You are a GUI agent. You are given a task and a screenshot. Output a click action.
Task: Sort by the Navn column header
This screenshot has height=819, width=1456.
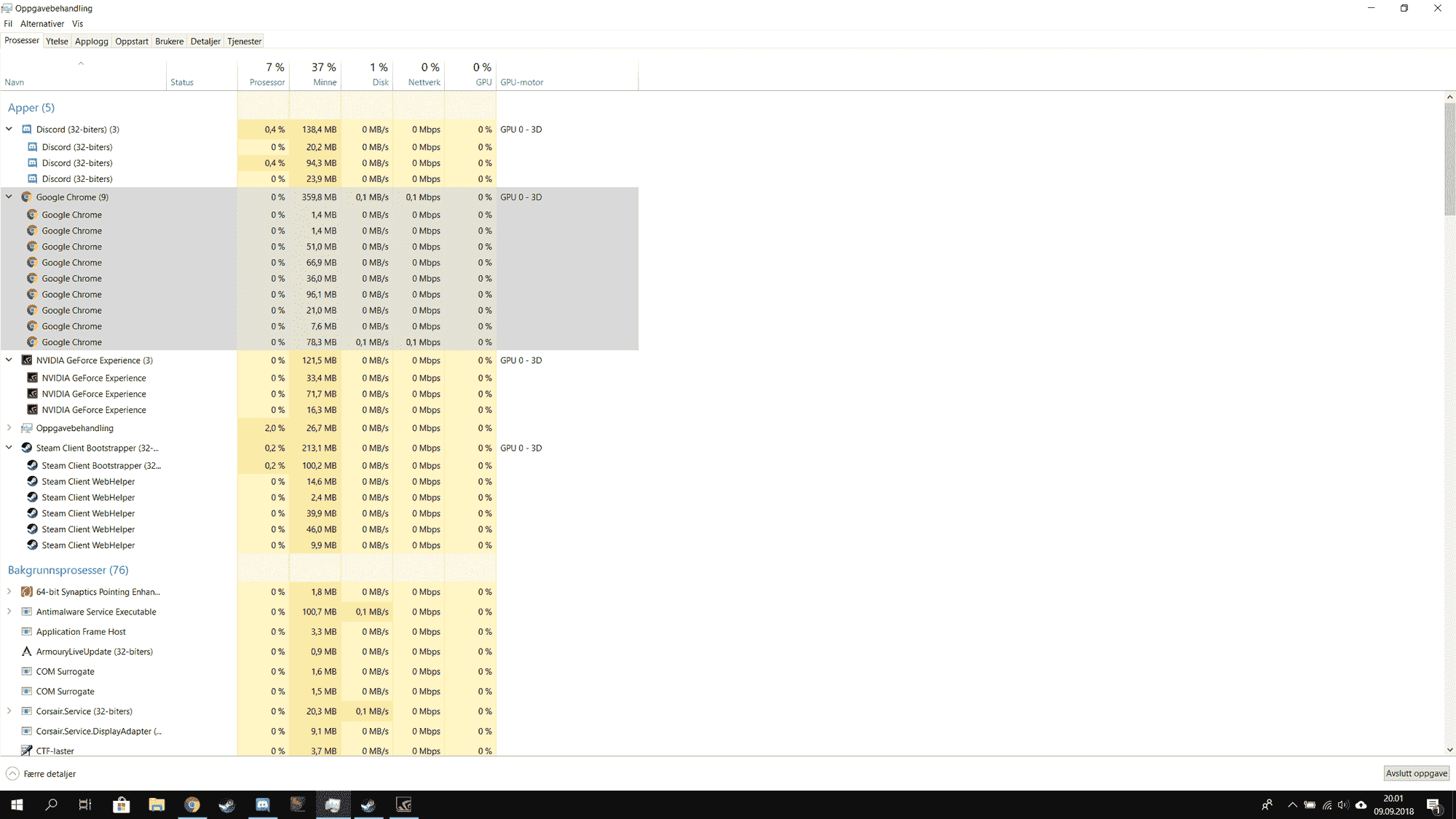click(x=83, y=75)
